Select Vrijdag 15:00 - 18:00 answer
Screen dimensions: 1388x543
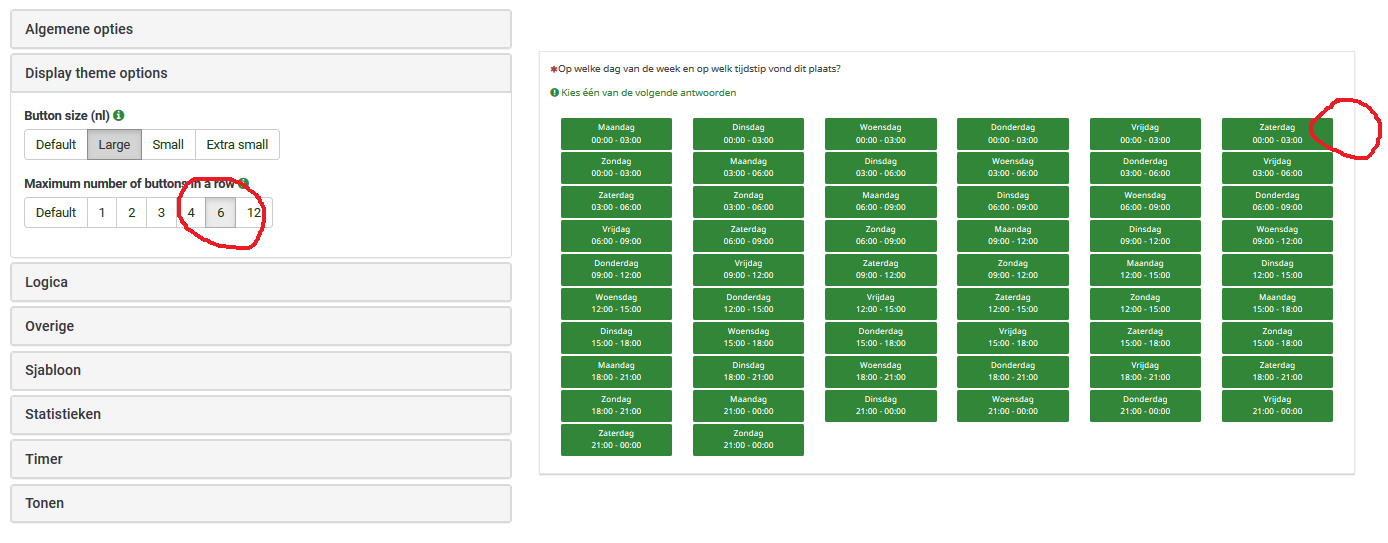pyautogui.click(x=1013, y=338)
